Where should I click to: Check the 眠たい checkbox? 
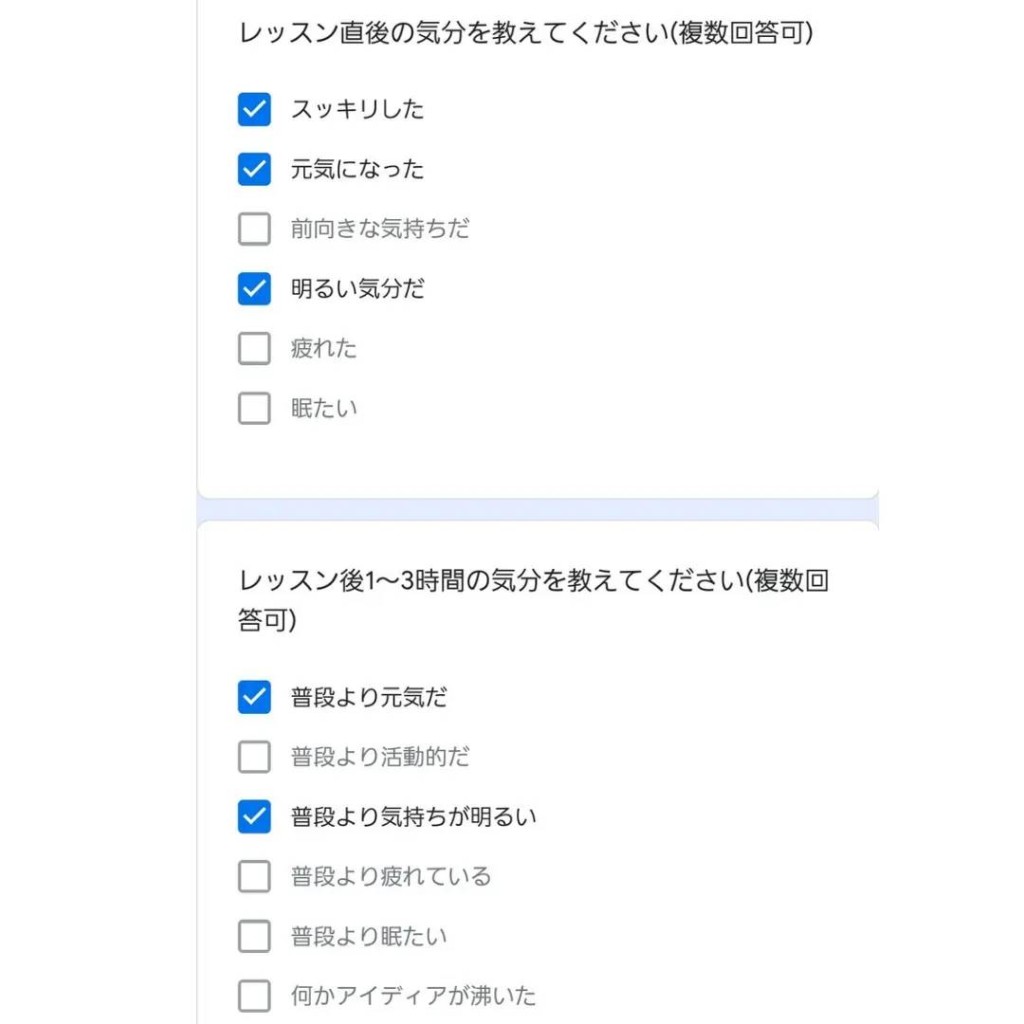(x=255, y=408)
